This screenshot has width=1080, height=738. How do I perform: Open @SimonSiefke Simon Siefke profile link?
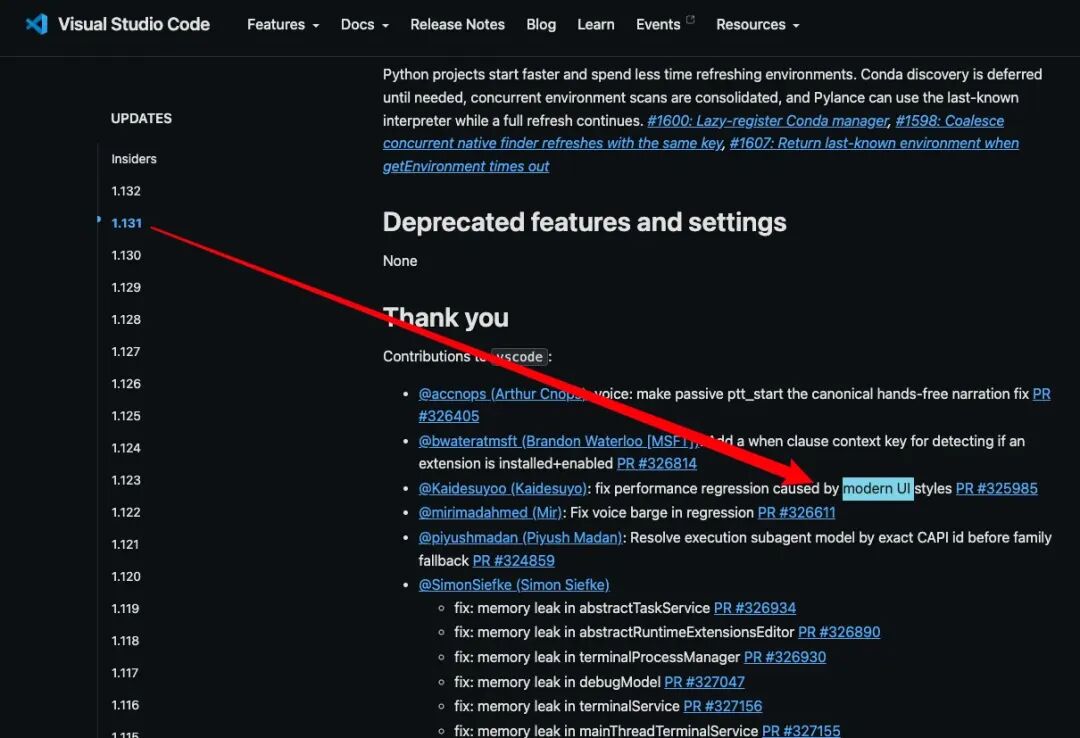[514, 585]
